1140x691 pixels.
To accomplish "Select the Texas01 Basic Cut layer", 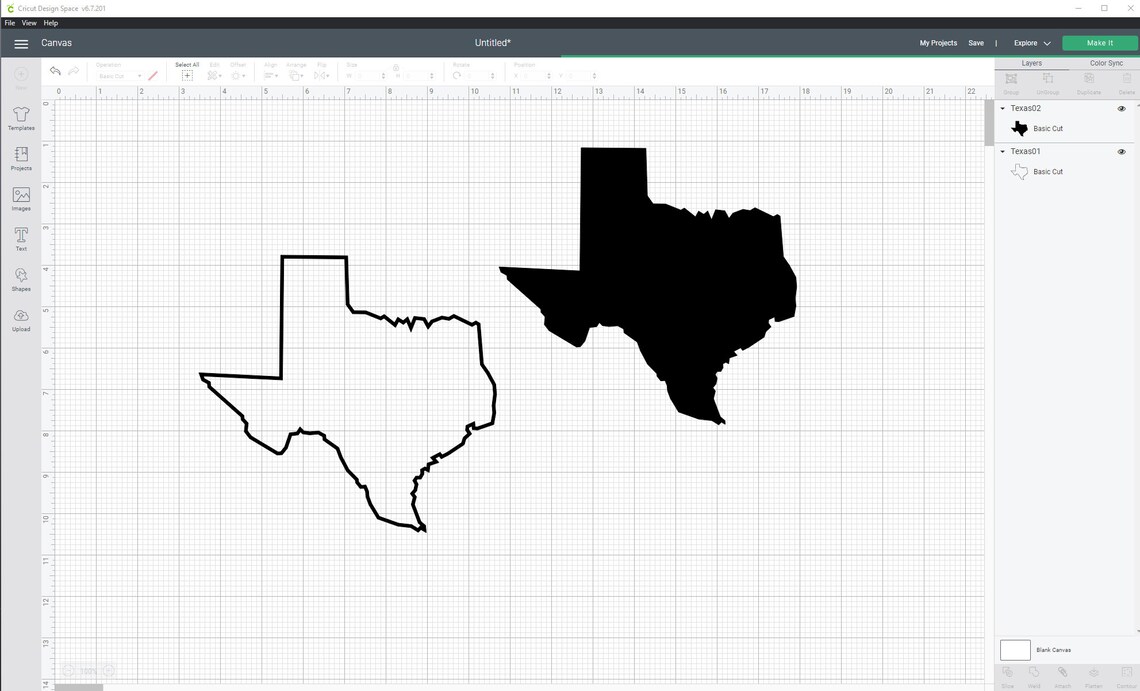I will pos(1048,171).
